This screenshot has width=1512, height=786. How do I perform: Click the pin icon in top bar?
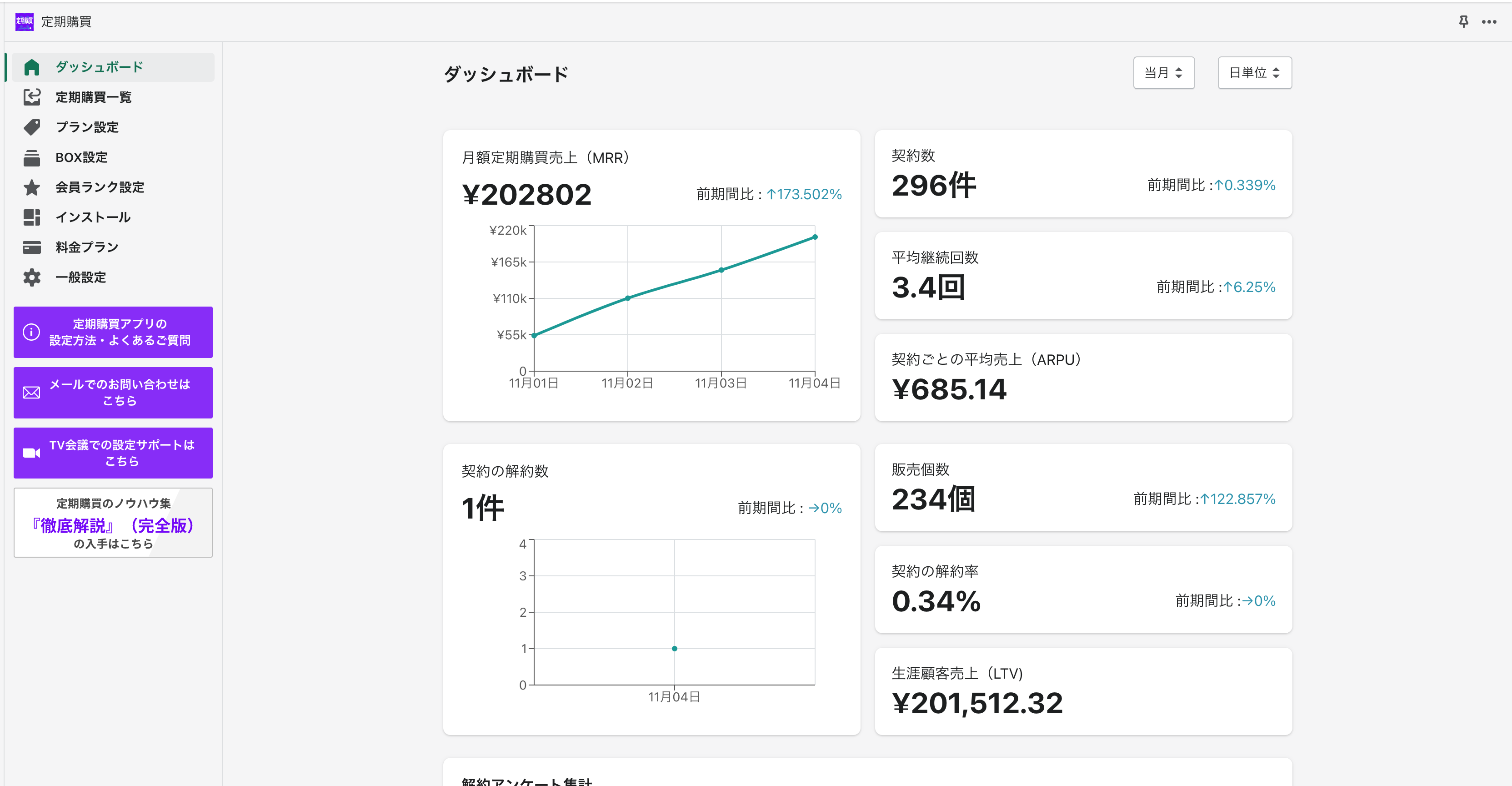pyautogui.click(x=1463, y=22)
